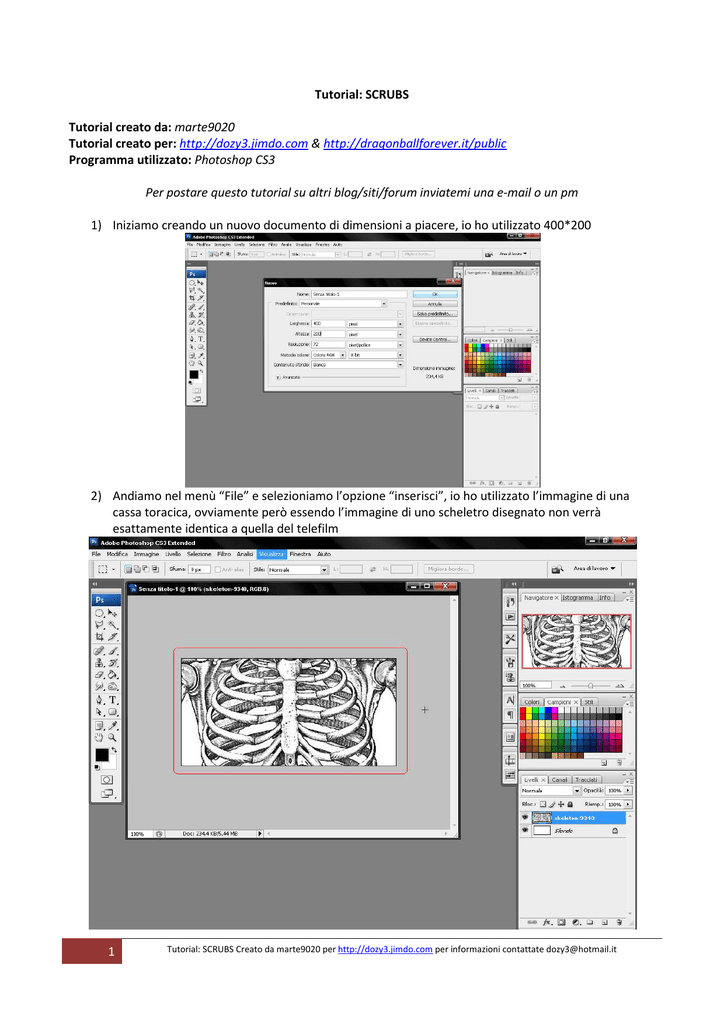This screenshot has height=1024, width=724.
Task: Select skeleton-9340 layer thumbnail in Livelli panel
Action: pos(542,818)
